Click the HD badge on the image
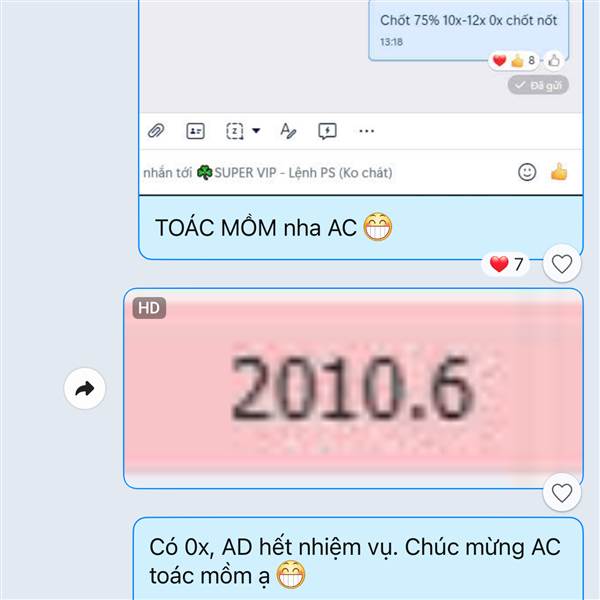The height and width of the screenshot is (600, 600). tap(149, 308)
